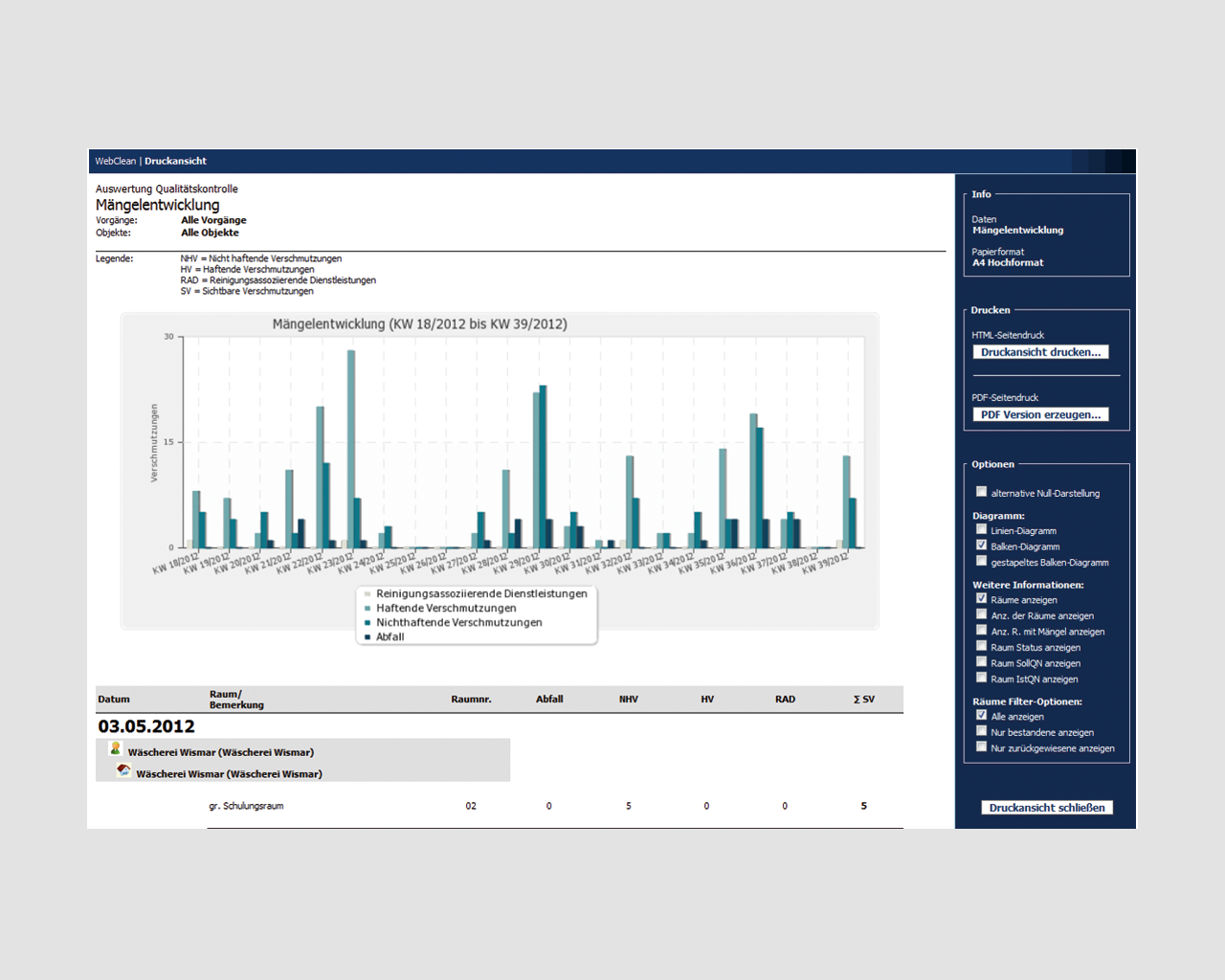Toggle Räume anzeigen checkbox

tap(981, 599)
